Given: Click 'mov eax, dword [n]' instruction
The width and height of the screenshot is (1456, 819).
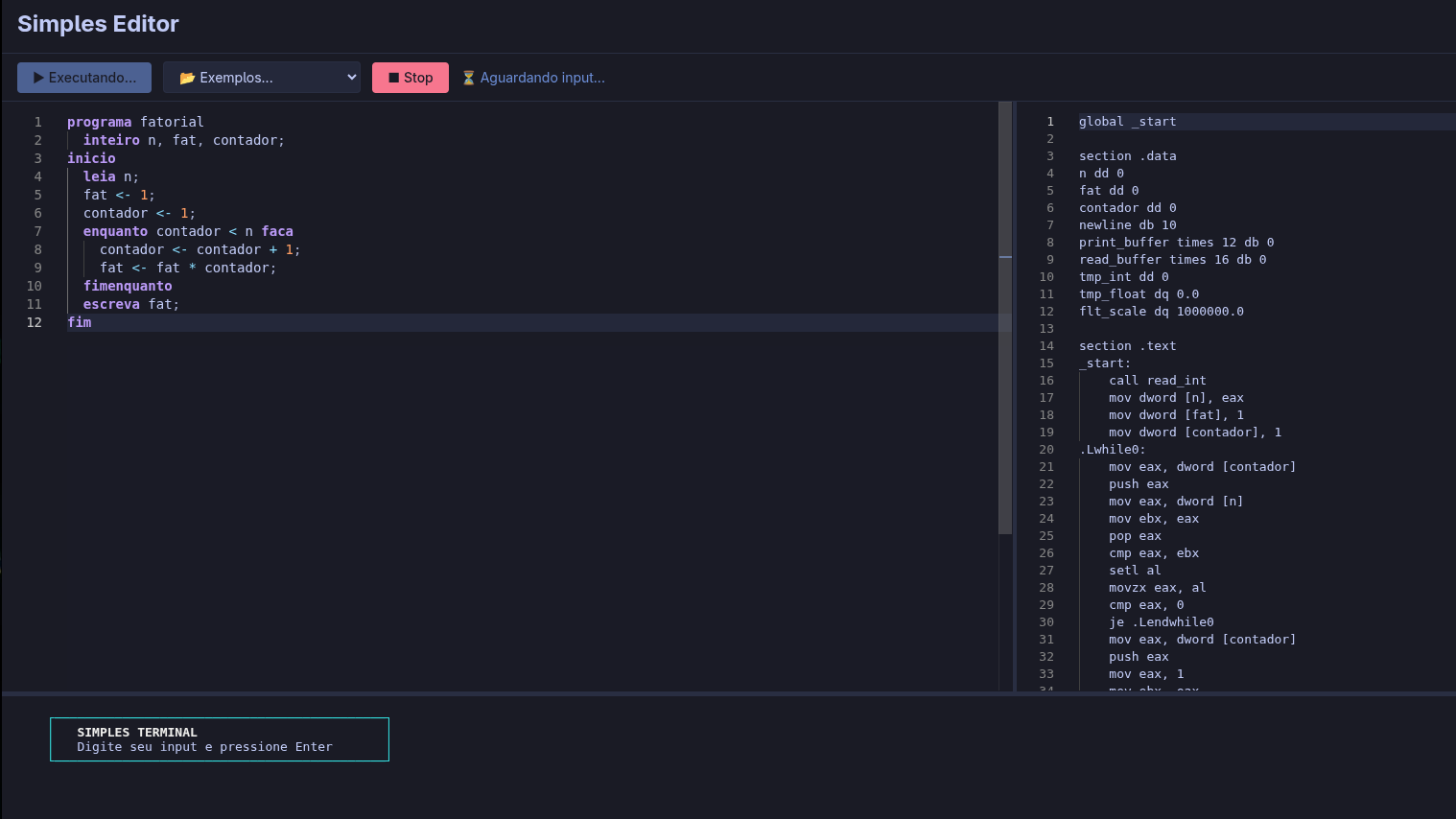Looking at the screenshot, I should pos(1176,502).
